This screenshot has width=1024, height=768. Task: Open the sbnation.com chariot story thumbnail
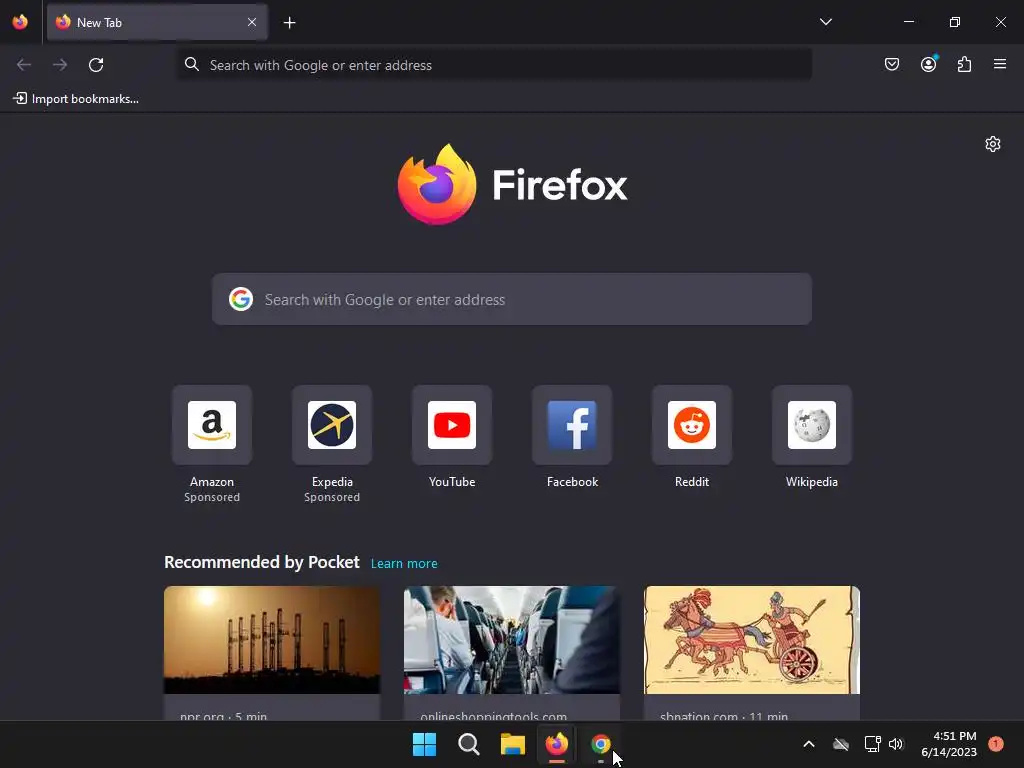coord(752,640)
